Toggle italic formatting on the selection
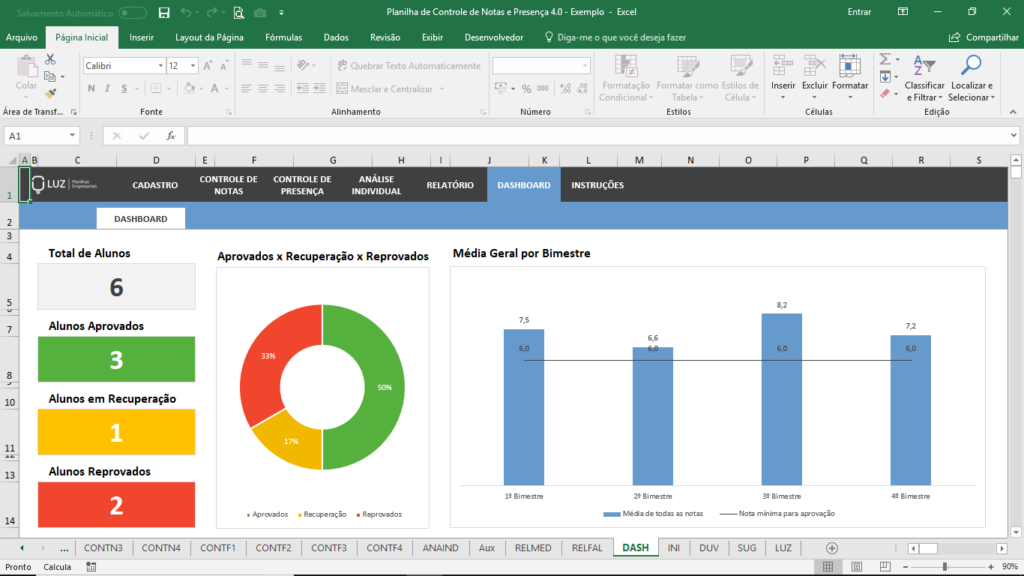Screen dimensions: 1024x576 (x=108, y=88)
